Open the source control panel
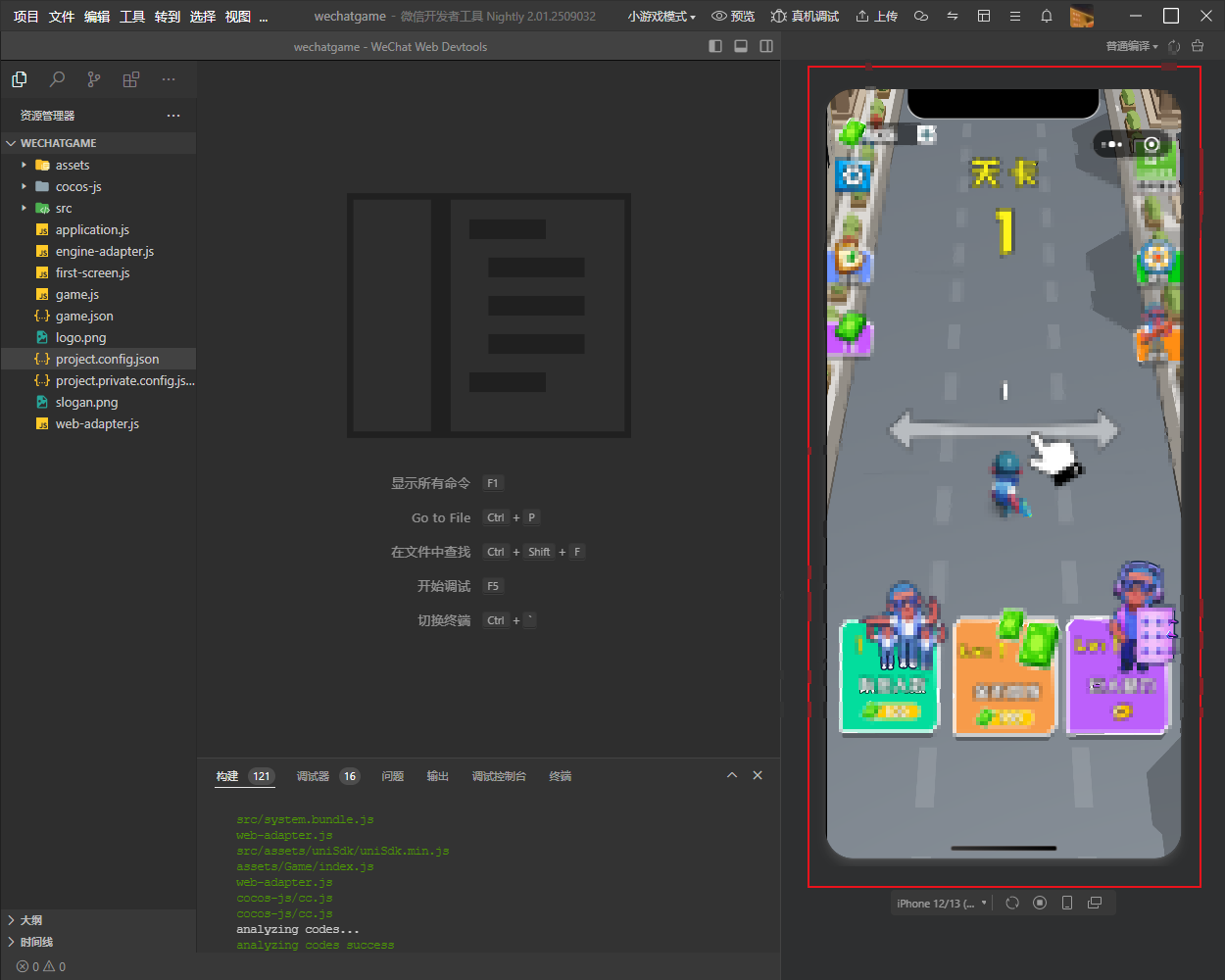The image size is (1225, 980). coord(94,79)
